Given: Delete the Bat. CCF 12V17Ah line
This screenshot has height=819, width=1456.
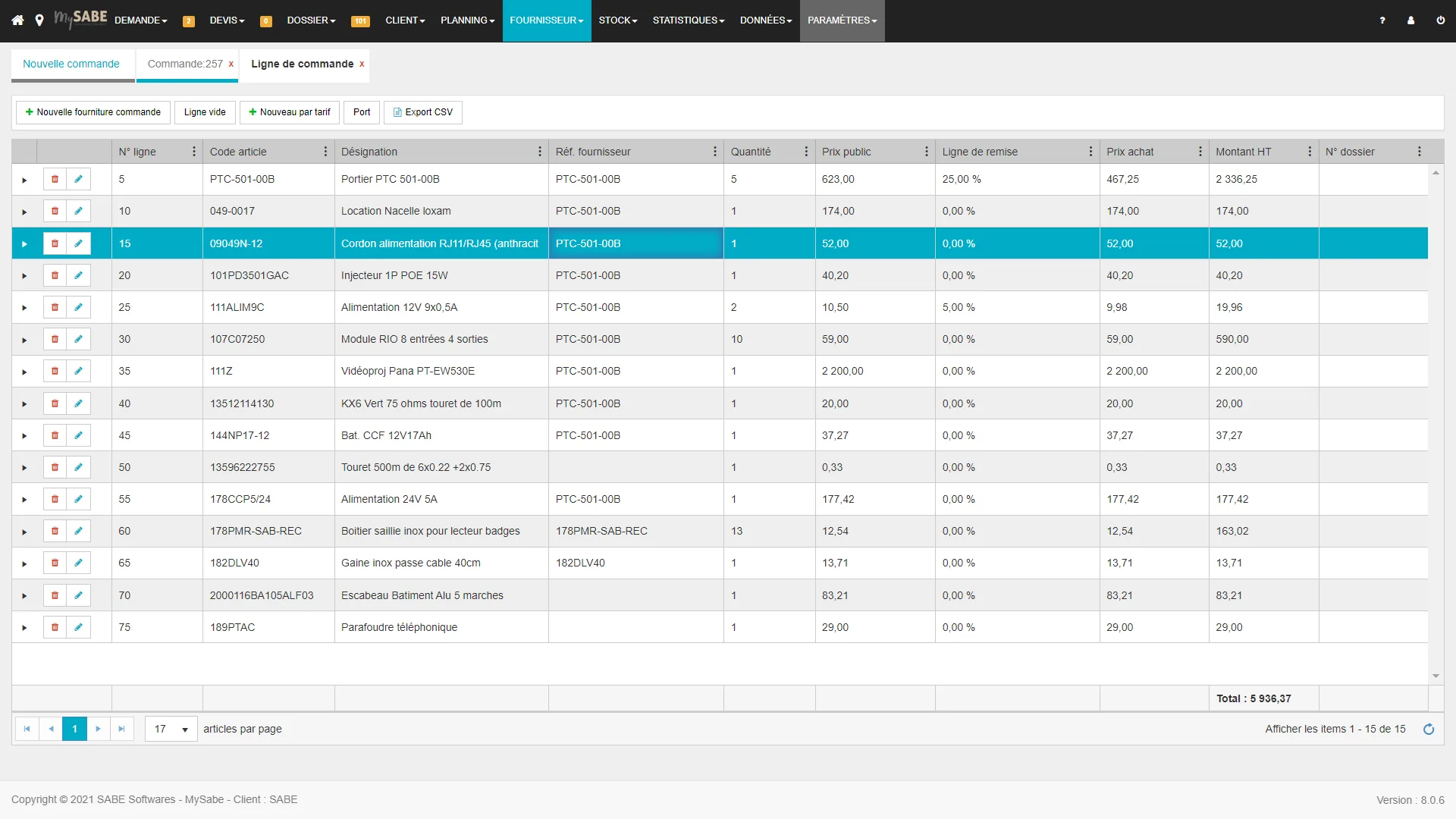Looking at the screenshot, I should click(x=55, y=435).
